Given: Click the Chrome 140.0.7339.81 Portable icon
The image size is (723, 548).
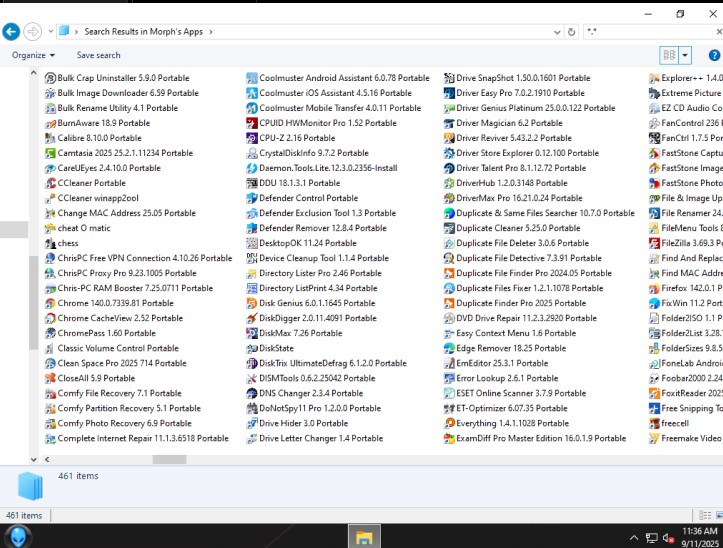Looking at the screenshot, I should pos(50,303).
